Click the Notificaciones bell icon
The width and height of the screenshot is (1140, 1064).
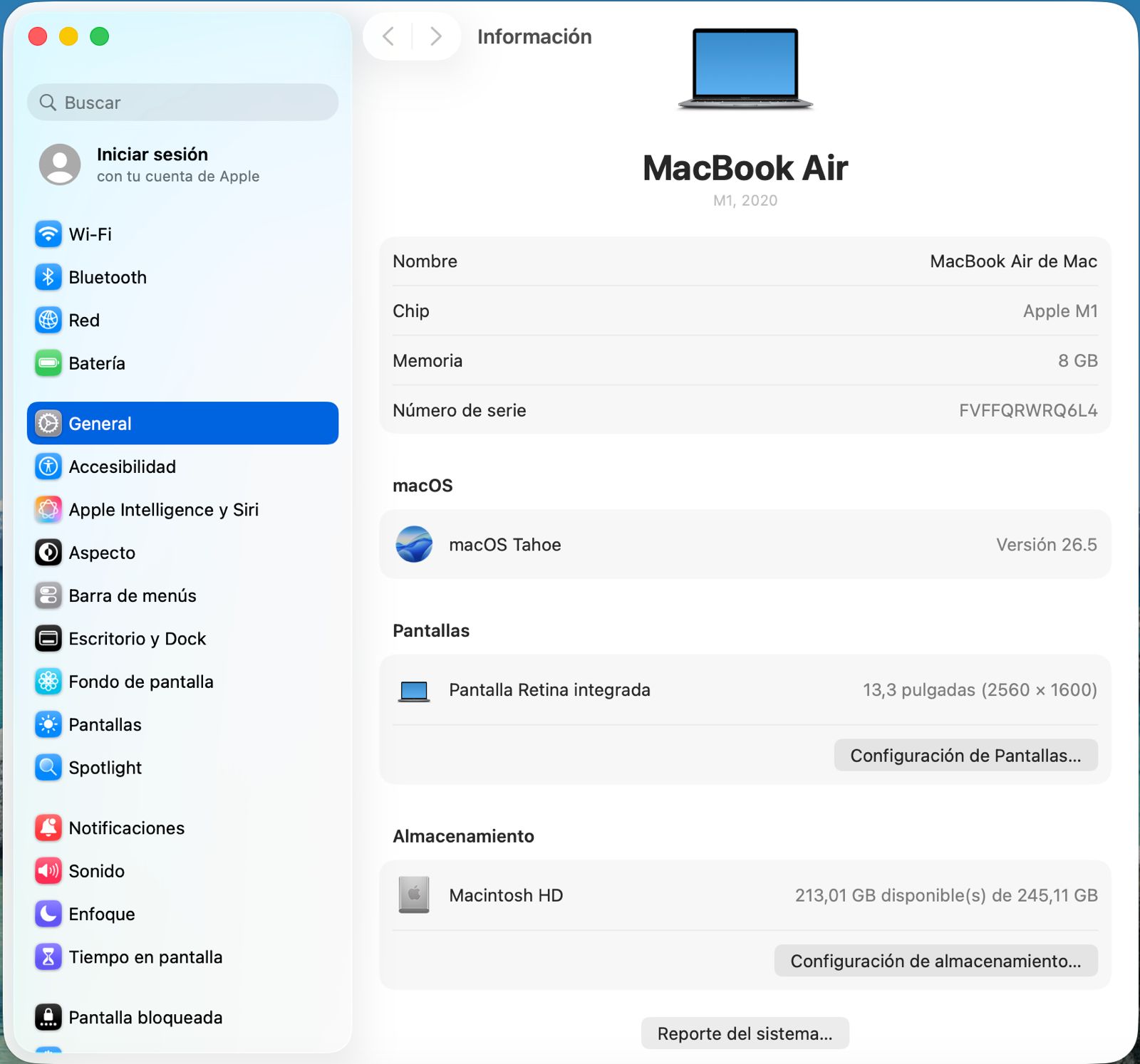48,828
